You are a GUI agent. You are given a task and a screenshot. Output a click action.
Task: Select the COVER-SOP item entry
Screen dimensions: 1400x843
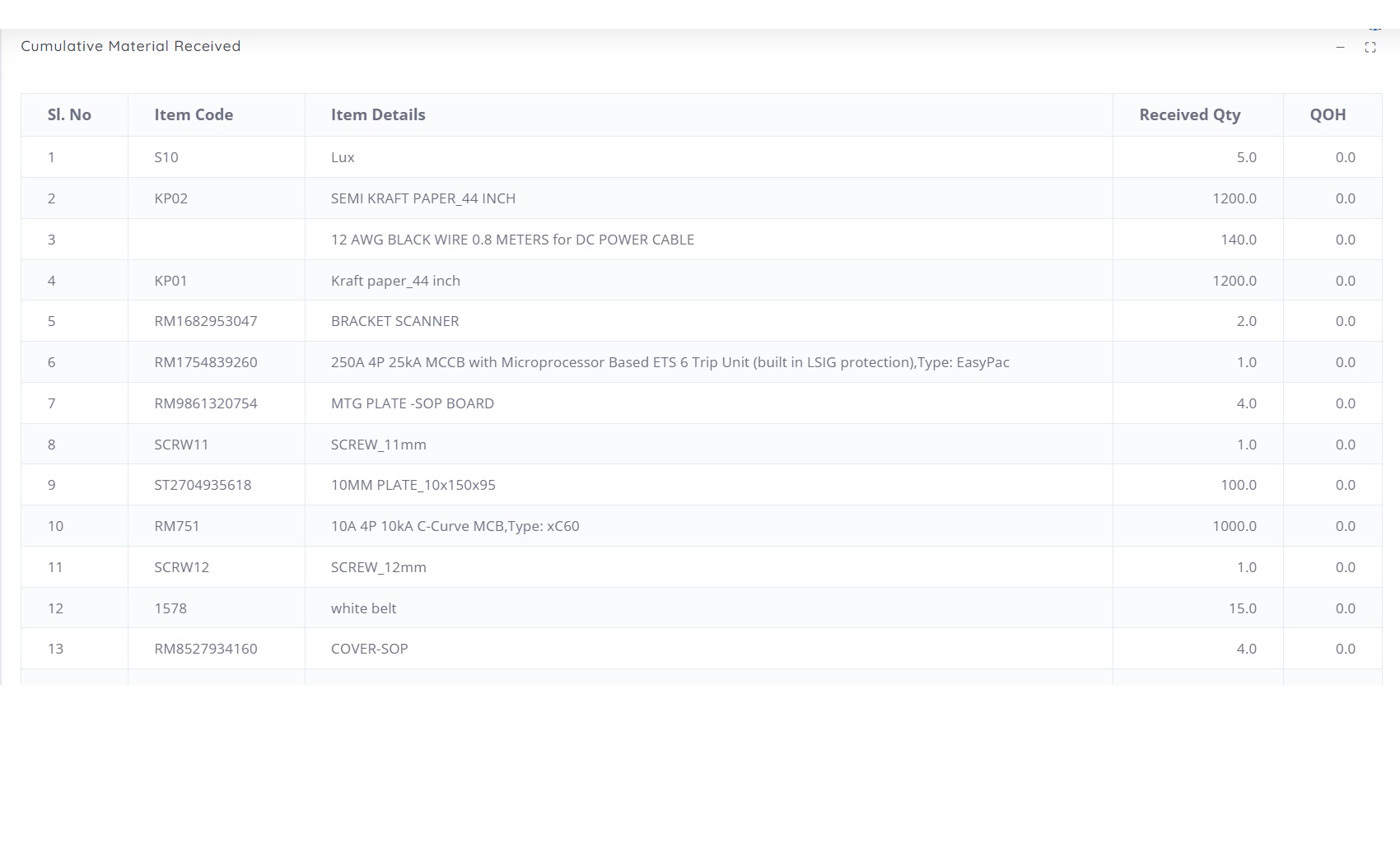pos(369,649)
